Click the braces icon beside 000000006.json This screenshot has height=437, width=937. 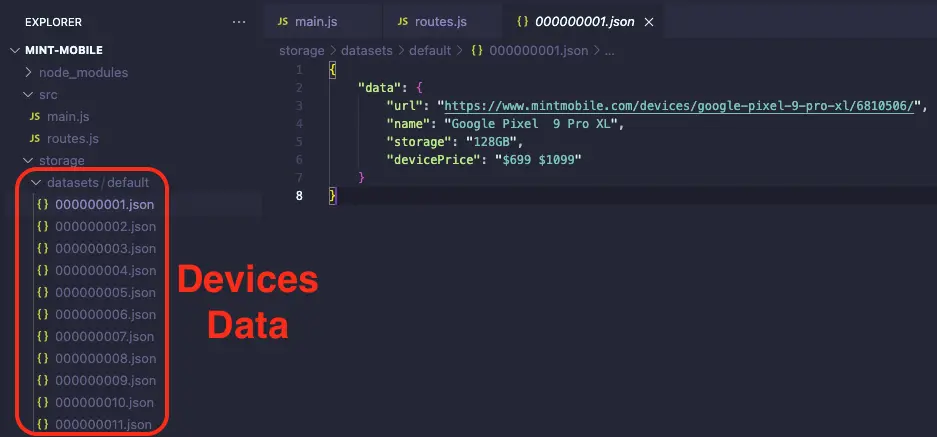coord(42,314)
